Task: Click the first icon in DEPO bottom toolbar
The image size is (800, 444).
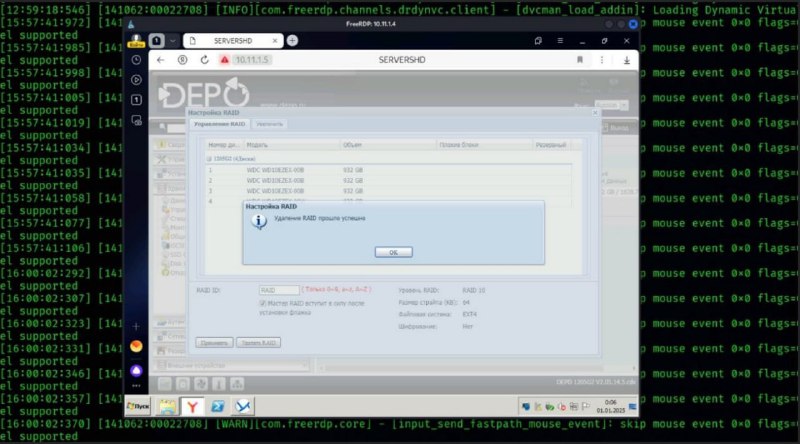Action: point(164,384)
